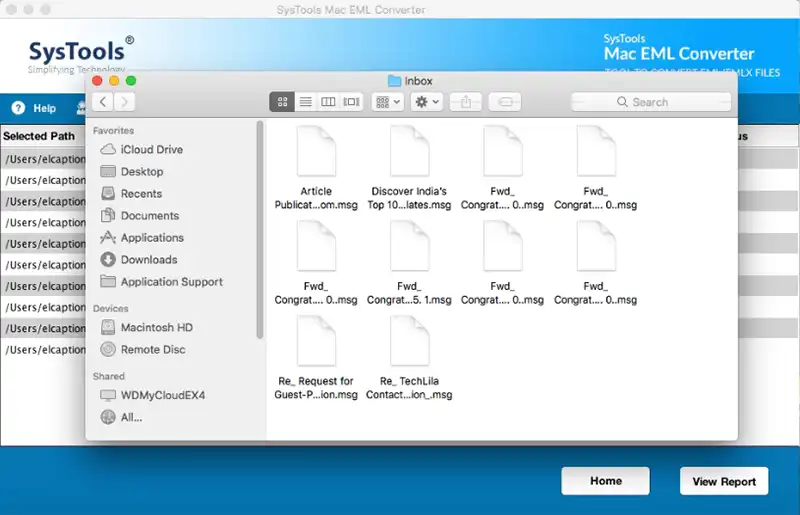Open Recents in Finder sidebar
800x515 pixels.
tap(141, 193)
